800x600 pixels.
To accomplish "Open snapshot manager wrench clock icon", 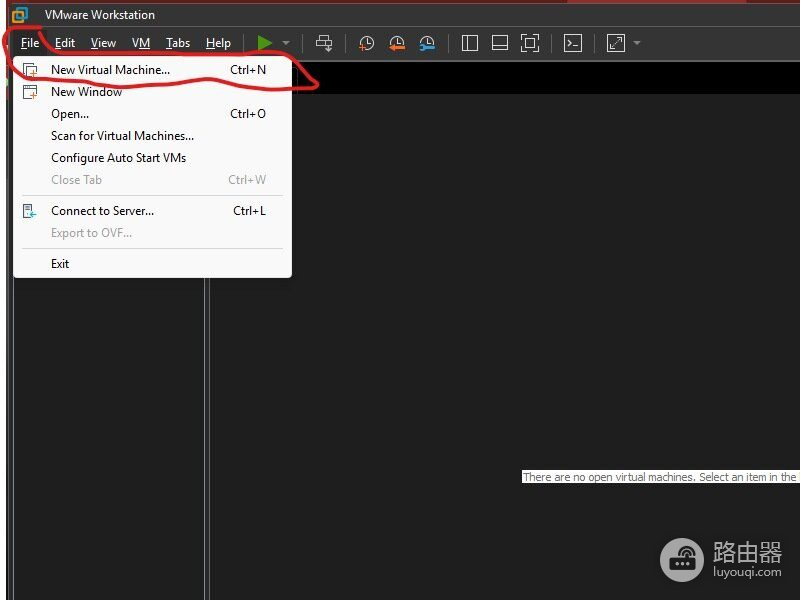I will (x=427, y=43).
